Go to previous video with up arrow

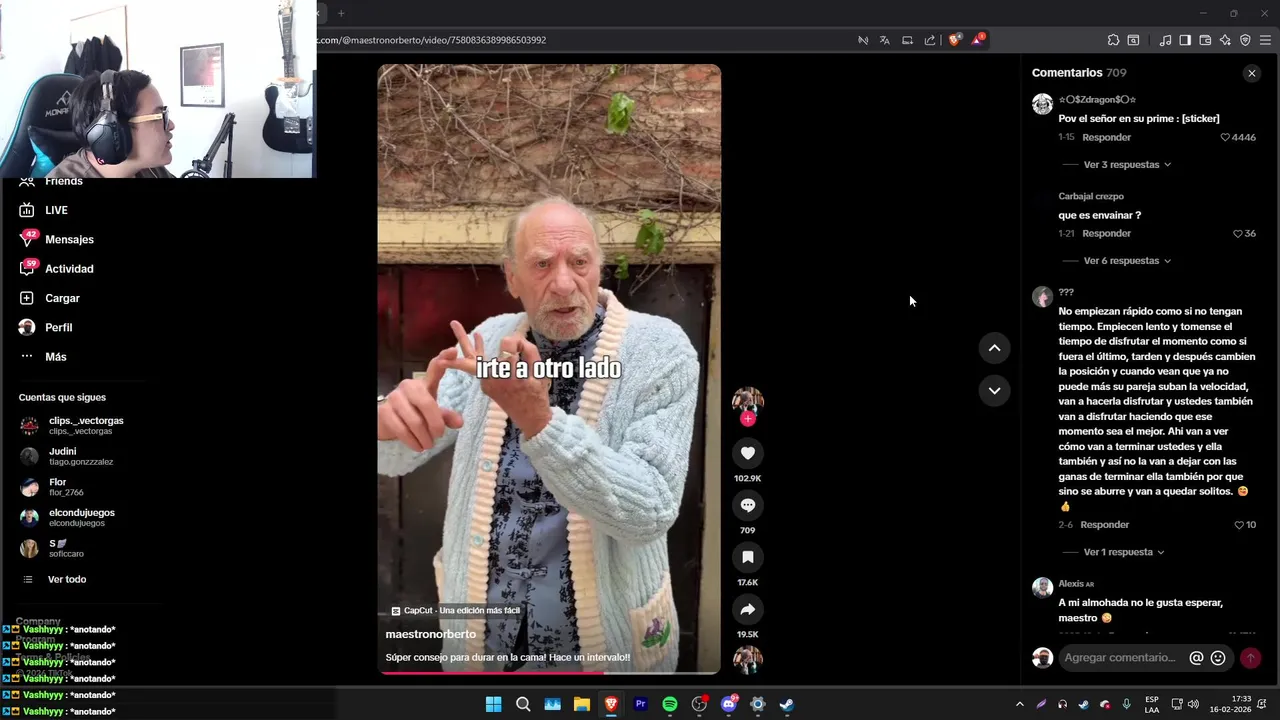(994, 348)
